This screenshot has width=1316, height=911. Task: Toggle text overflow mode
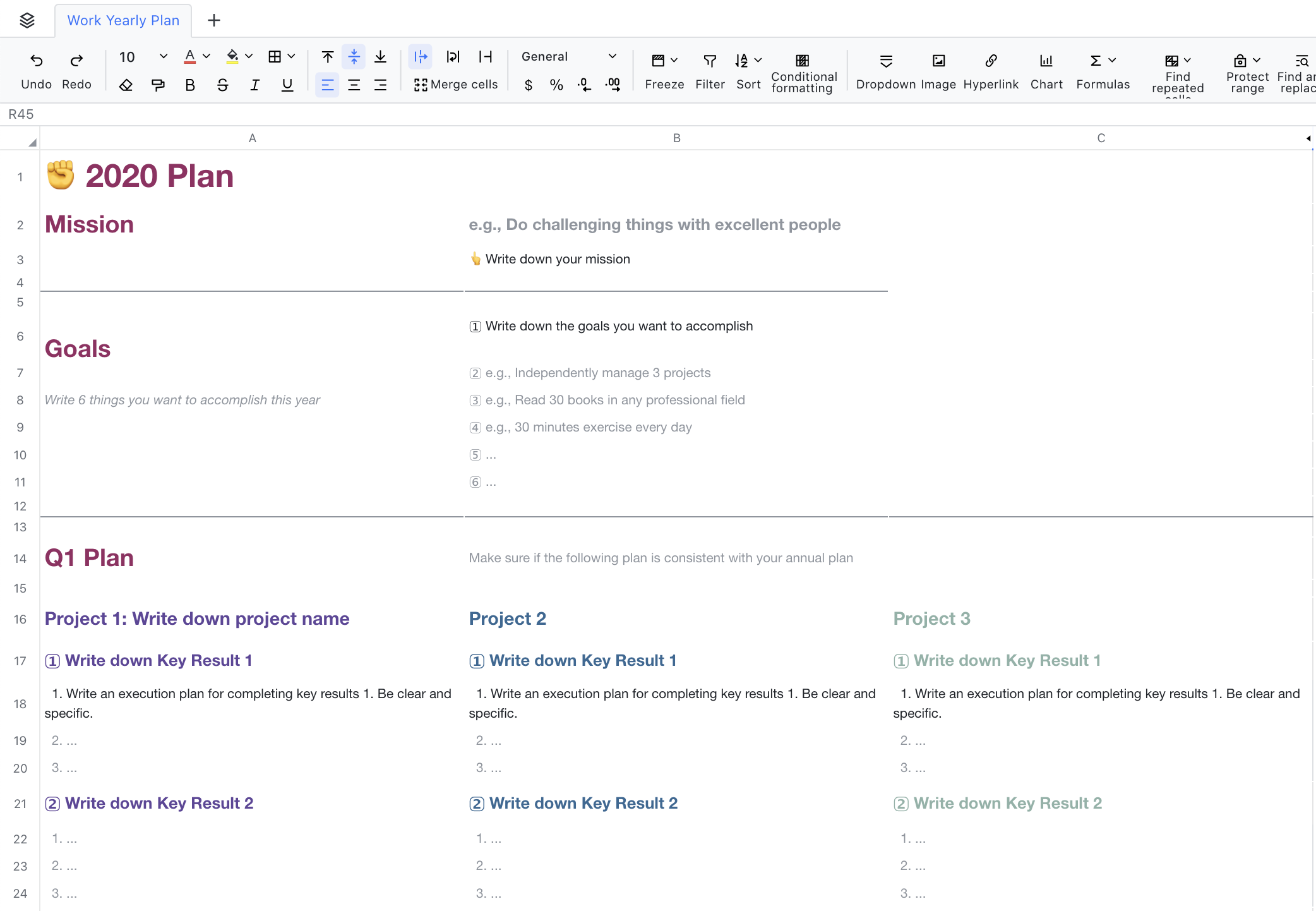coord(421,57)
